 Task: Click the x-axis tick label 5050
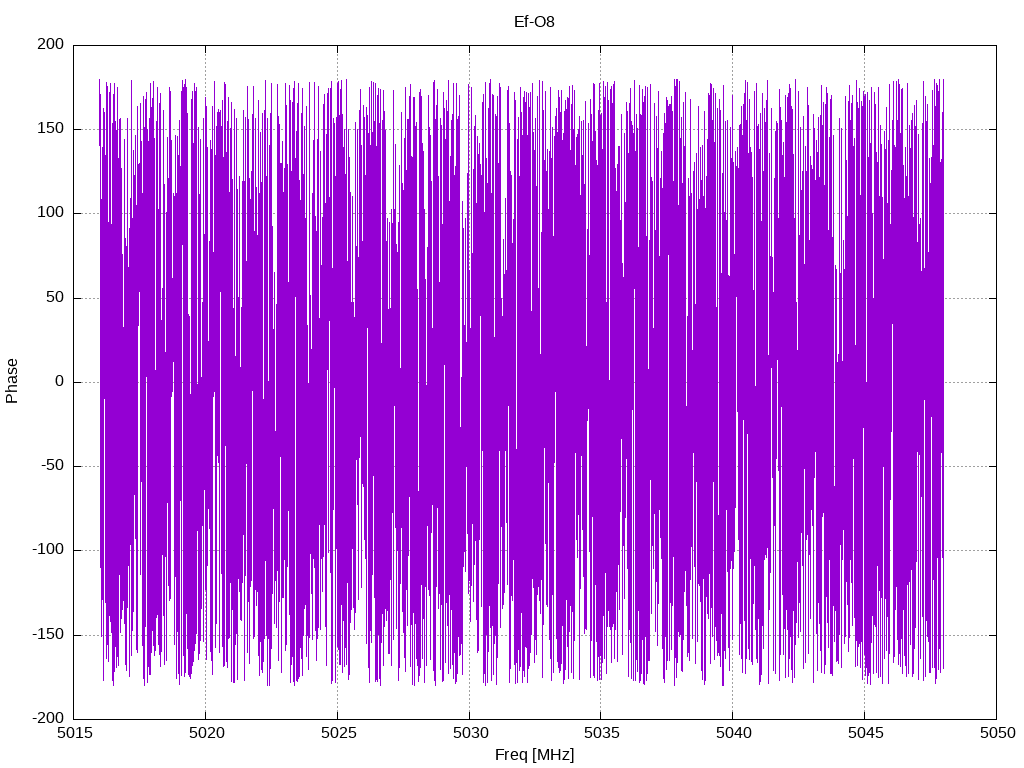click(997, 733)
